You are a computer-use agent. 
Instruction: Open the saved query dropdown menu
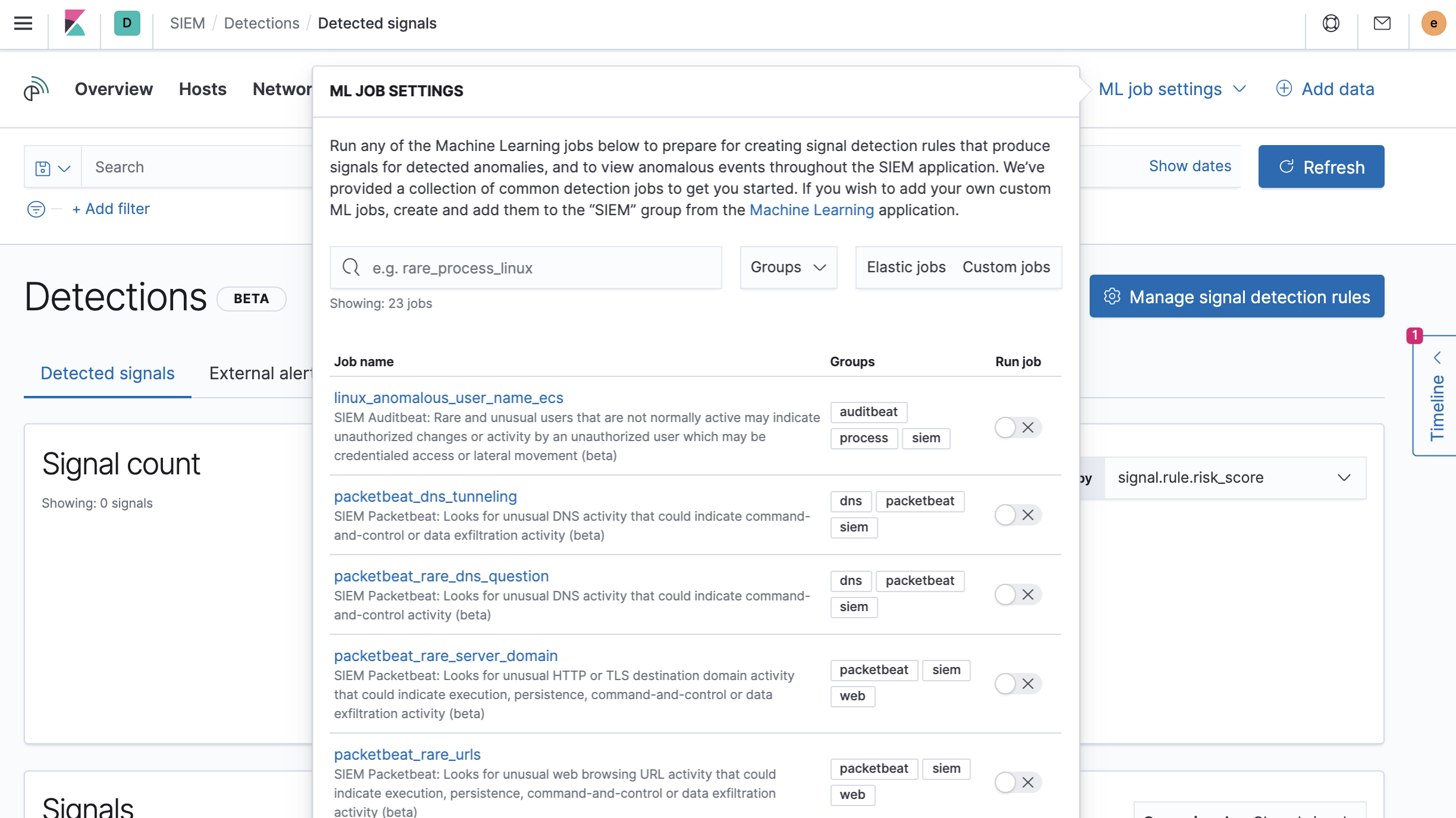point(52,168)
